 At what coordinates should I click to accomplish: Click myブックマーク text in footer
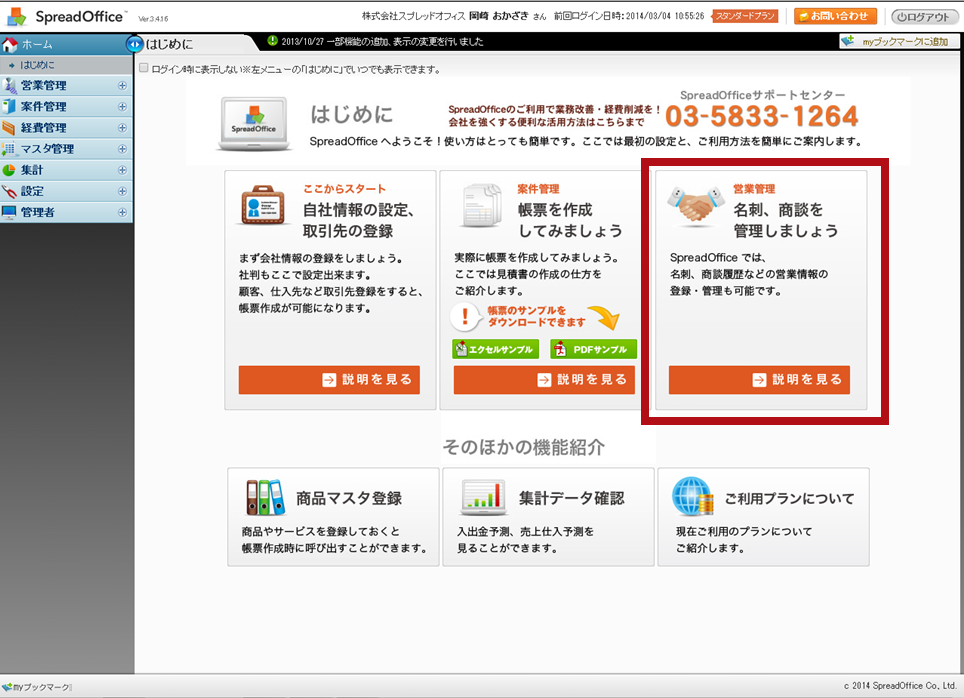click(x=42, y=687)
